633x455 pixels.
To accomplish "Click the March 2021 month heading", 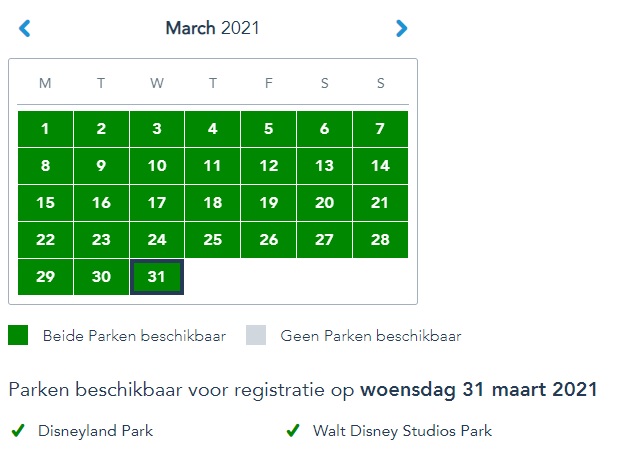I will [x=212, y=29].
